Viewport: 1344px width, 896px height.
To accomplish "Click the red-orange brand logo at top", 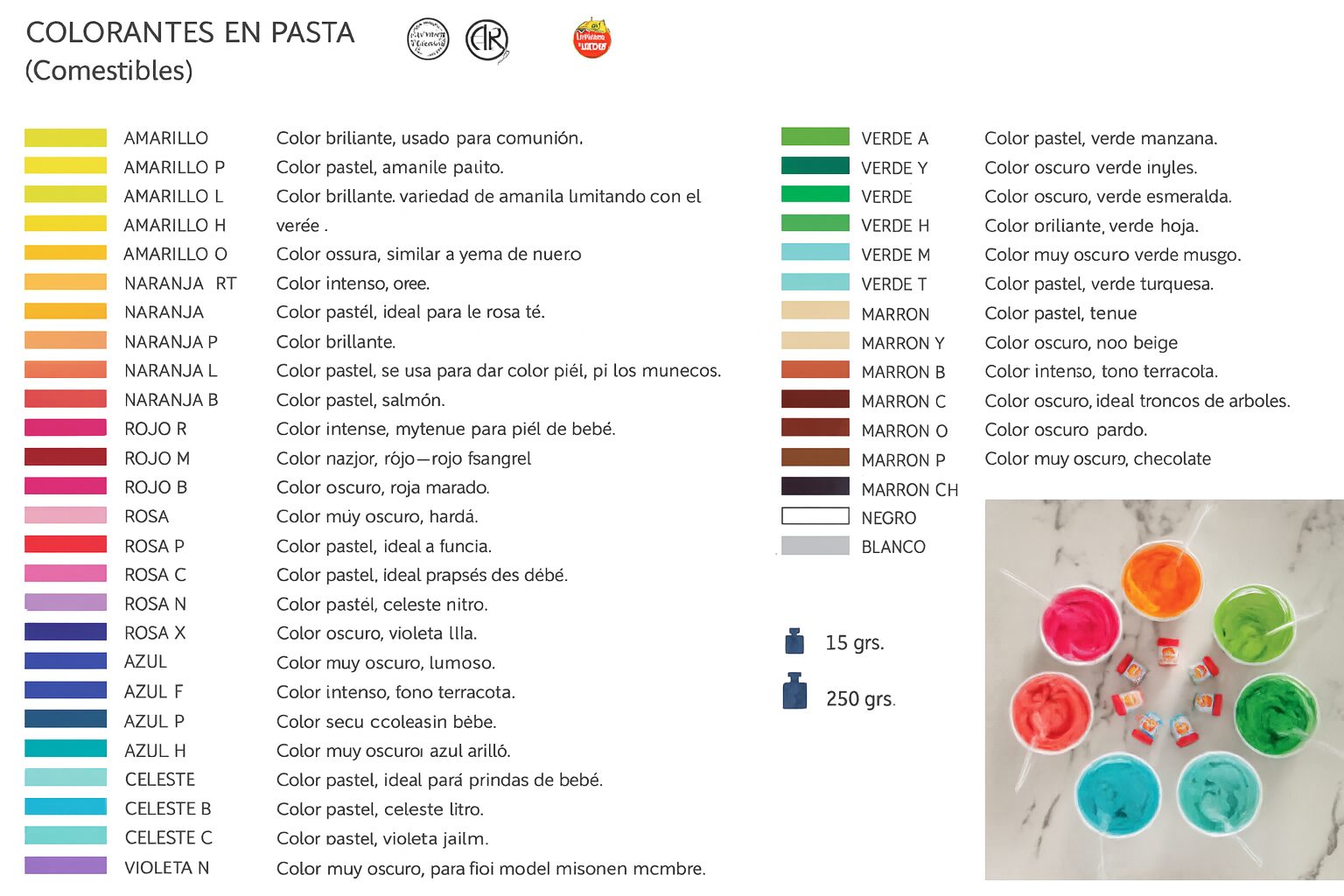I will tap(591, 38).
